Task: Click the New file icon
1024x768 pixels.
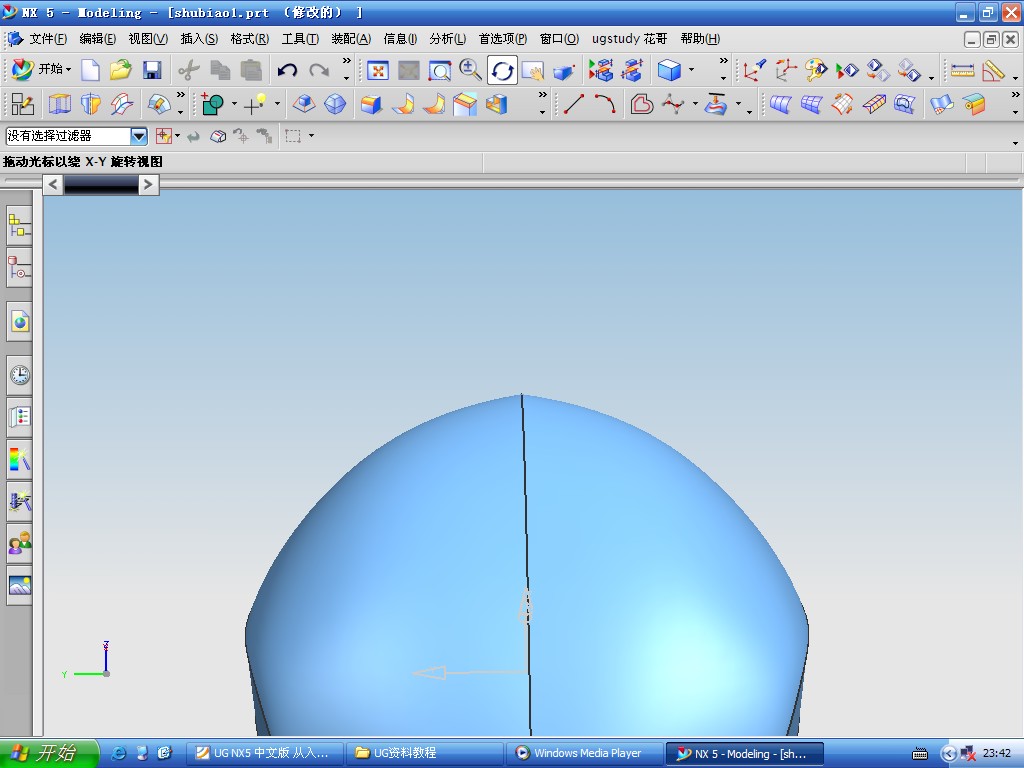Action: point(90,70)
